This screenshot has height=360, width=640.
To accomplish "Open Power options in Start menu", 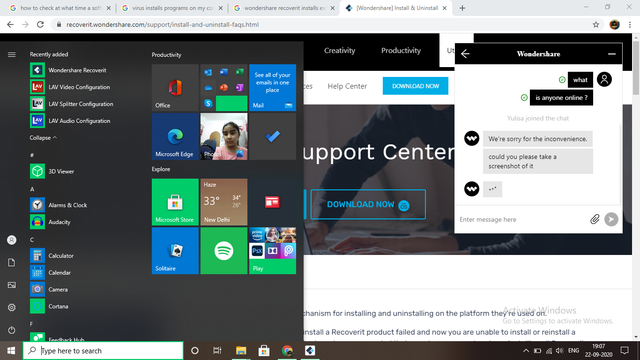I will (11, 330).
